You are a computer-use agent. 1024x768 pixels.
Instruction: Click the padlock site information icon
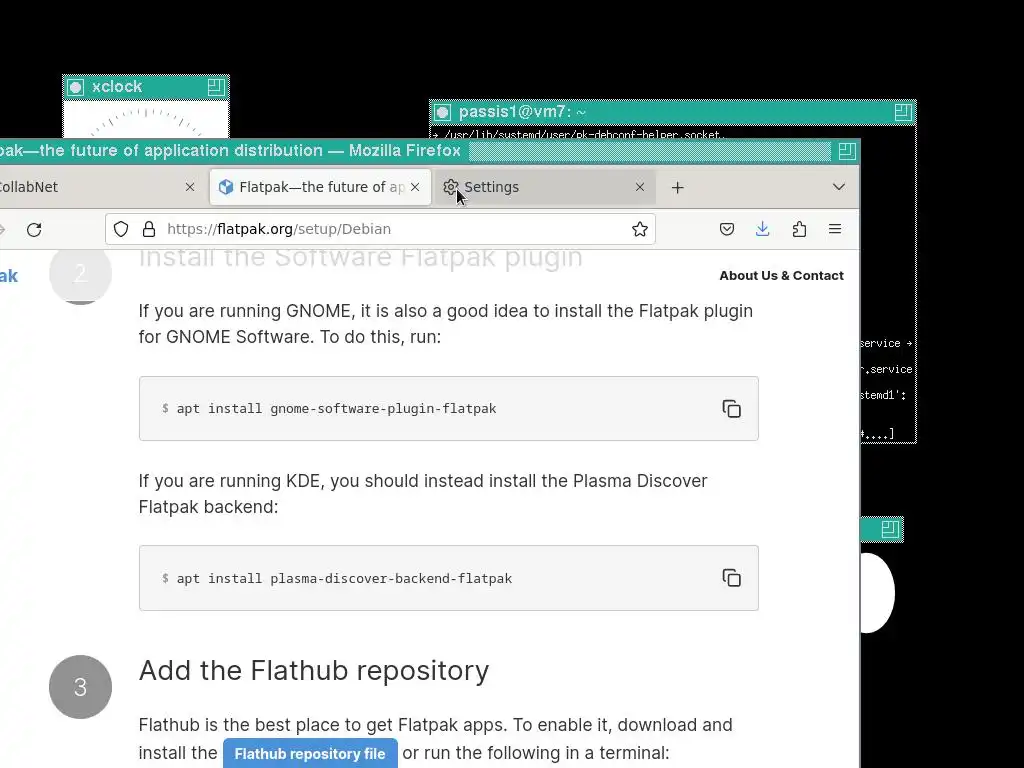[x=149, y=229]
